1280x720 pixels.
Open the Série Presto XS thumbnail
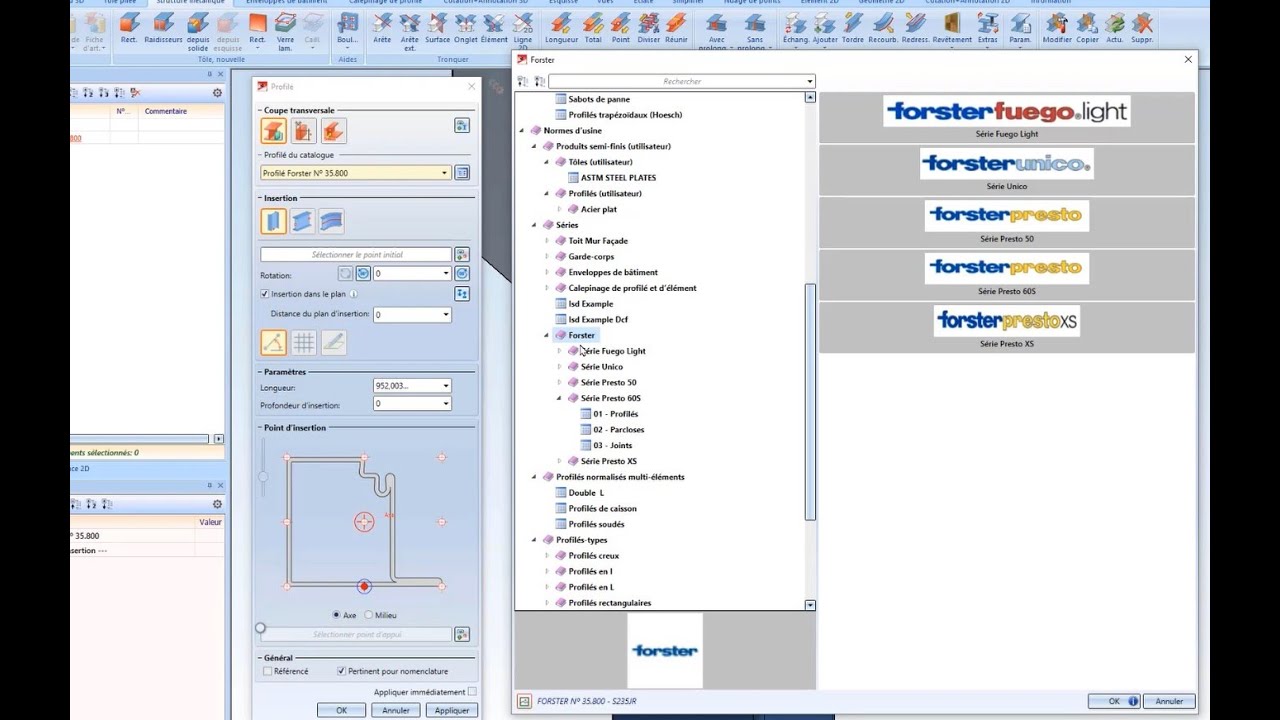coord(1007,327)
